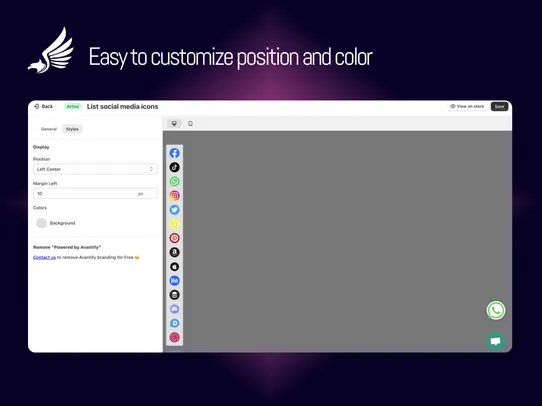542x406 pixels.
Task: Open the floating WhatsApp chat button
Action: click(496, 310)
